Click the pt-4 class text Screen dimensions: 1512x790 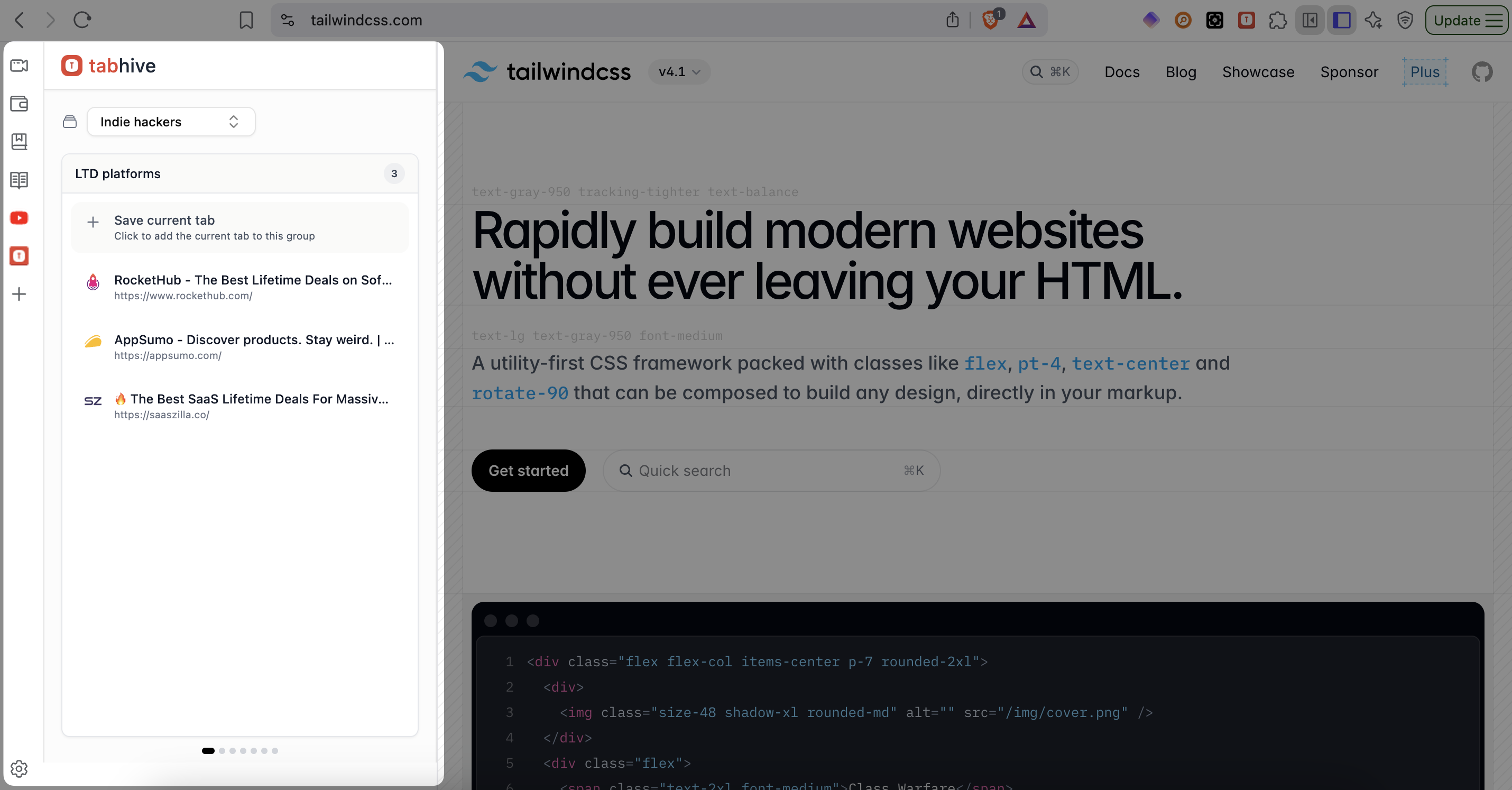tap(1039, 363)
